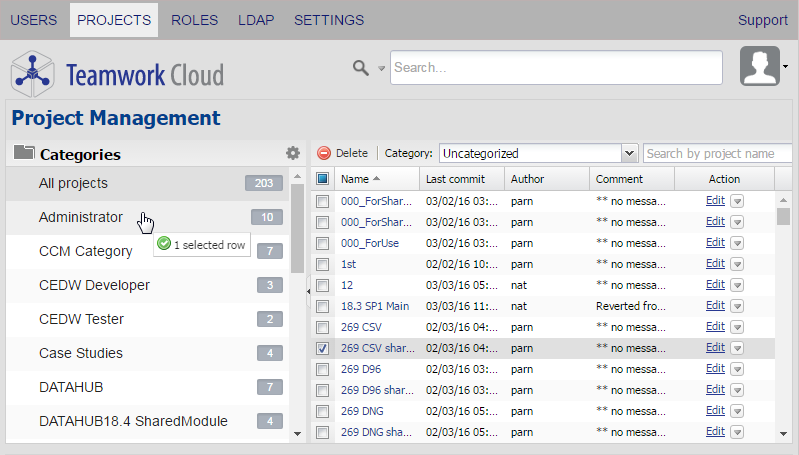Open categories settings gear icon
Screen dimensions: 799x455
click(x=292, y=153)
